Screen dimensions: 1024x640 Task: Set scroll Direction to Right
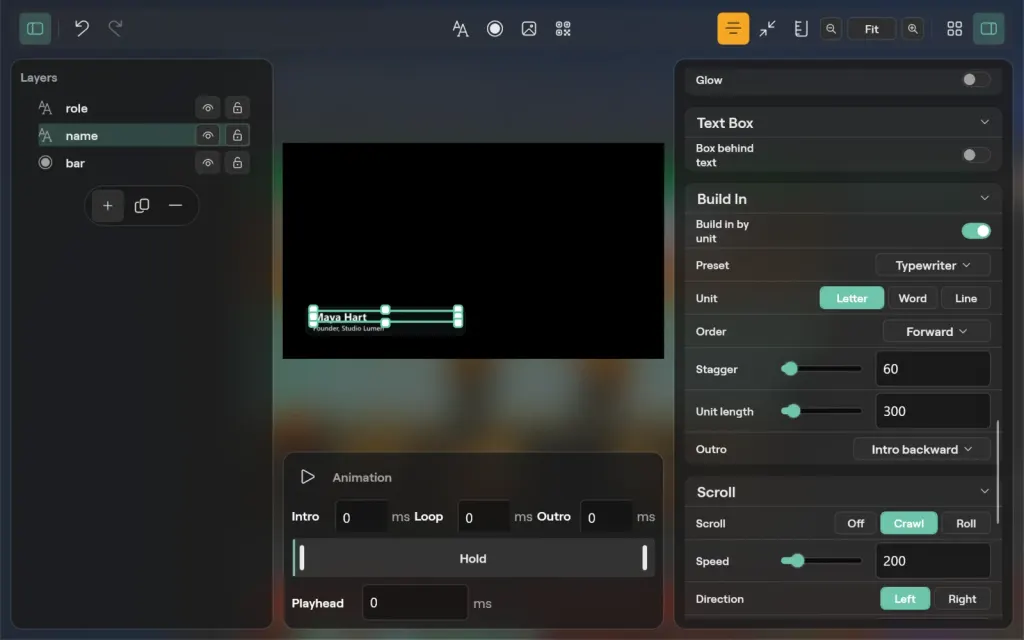click(x=962, y=599)
